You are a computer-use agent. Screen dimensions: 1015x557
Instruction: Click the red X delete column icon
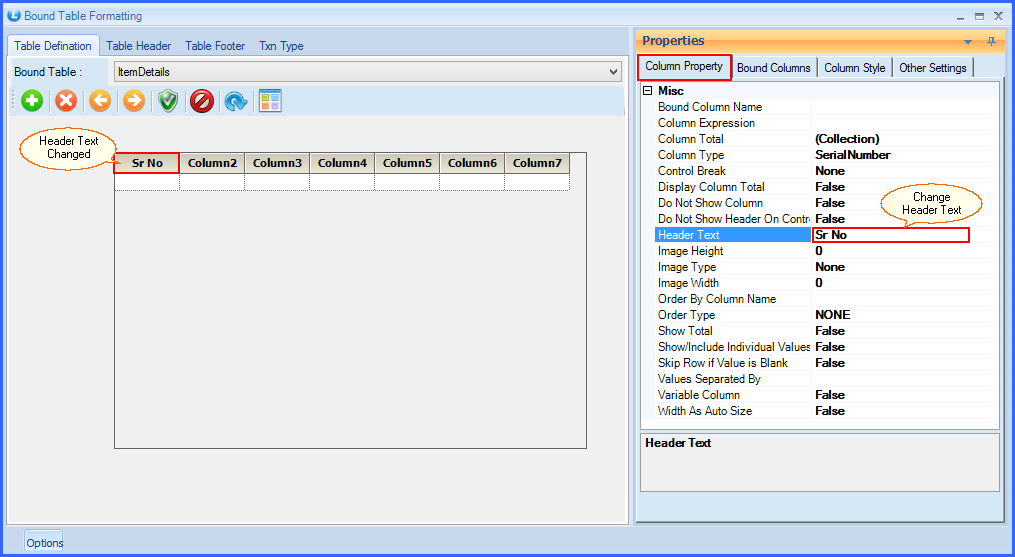66,101
